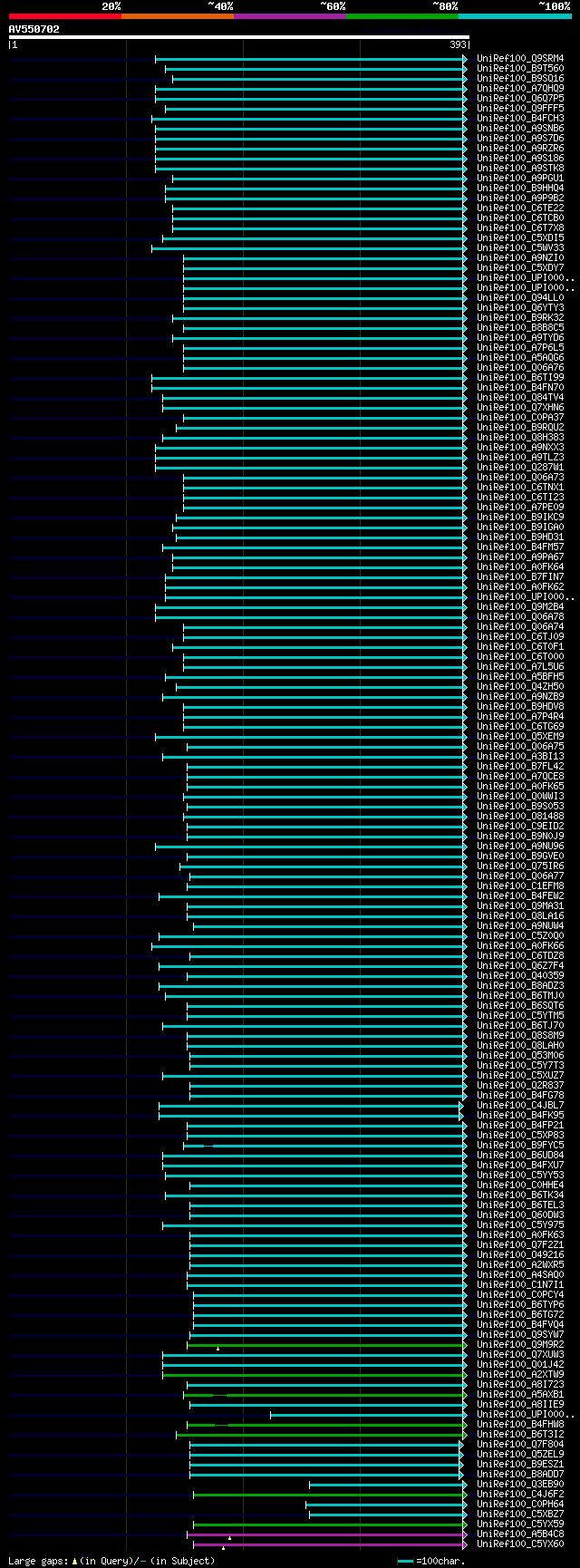The width and height of the screenshot is (580, 1568).
Task: Click the end position label 393
Action: pos(459,44)
